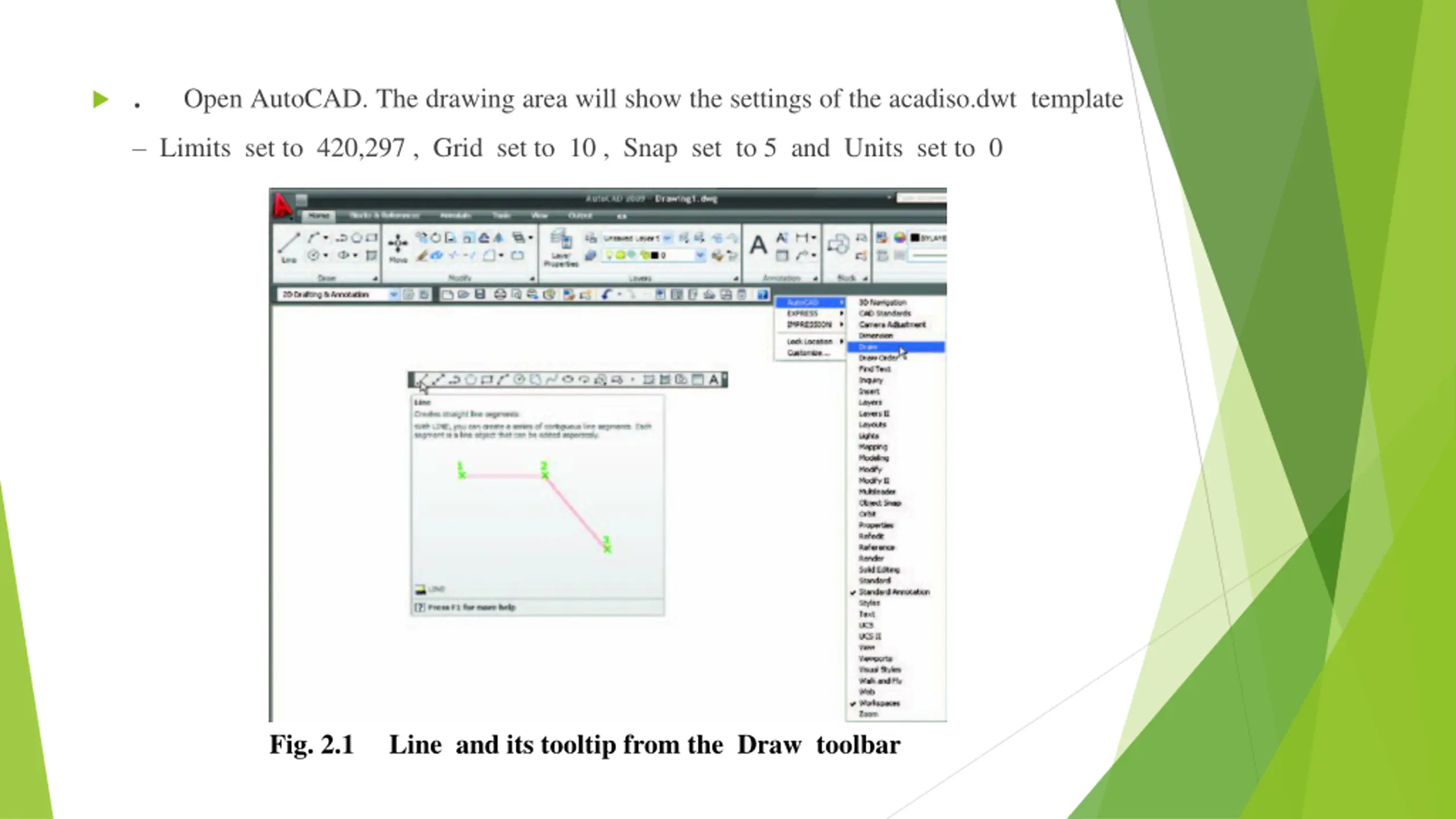This screenshot has height=819, width=1456.
Task: Click Construction Line icon on floating Draw toolbar
Action: coord(438,379)
